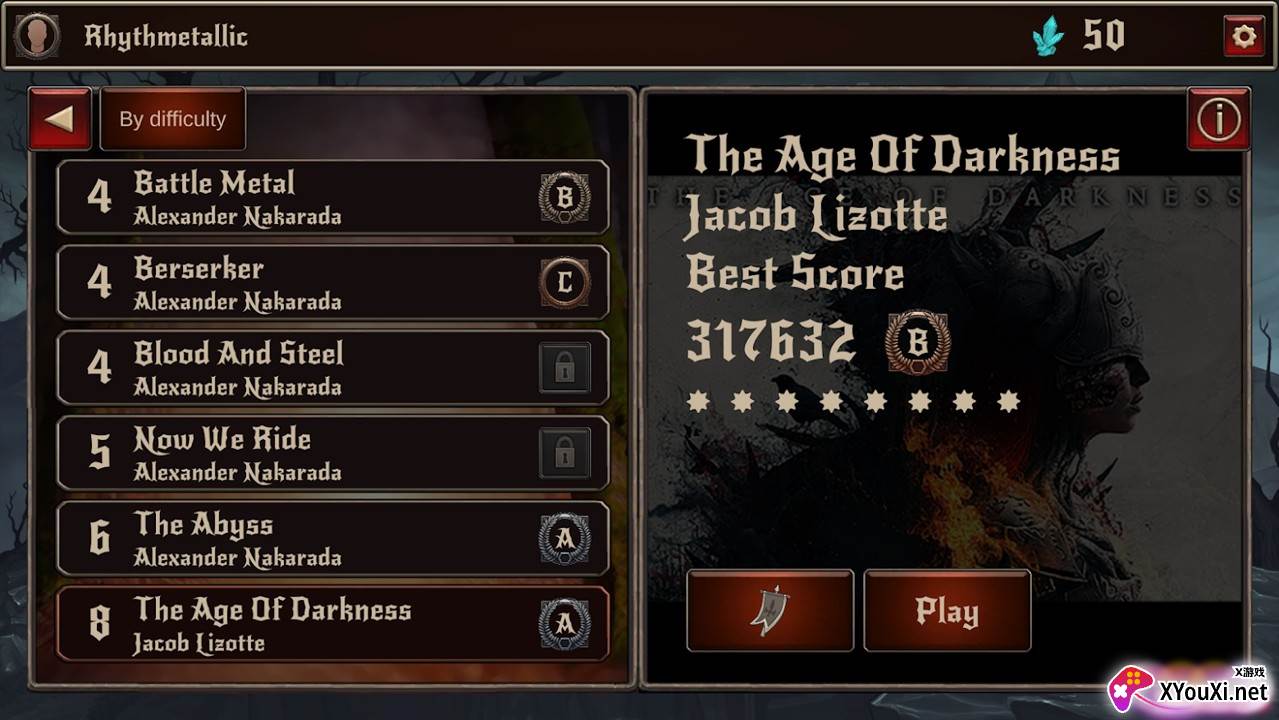1279x720 pixels.
Task: Select the Berserker song entry
Action: point(333,283)
